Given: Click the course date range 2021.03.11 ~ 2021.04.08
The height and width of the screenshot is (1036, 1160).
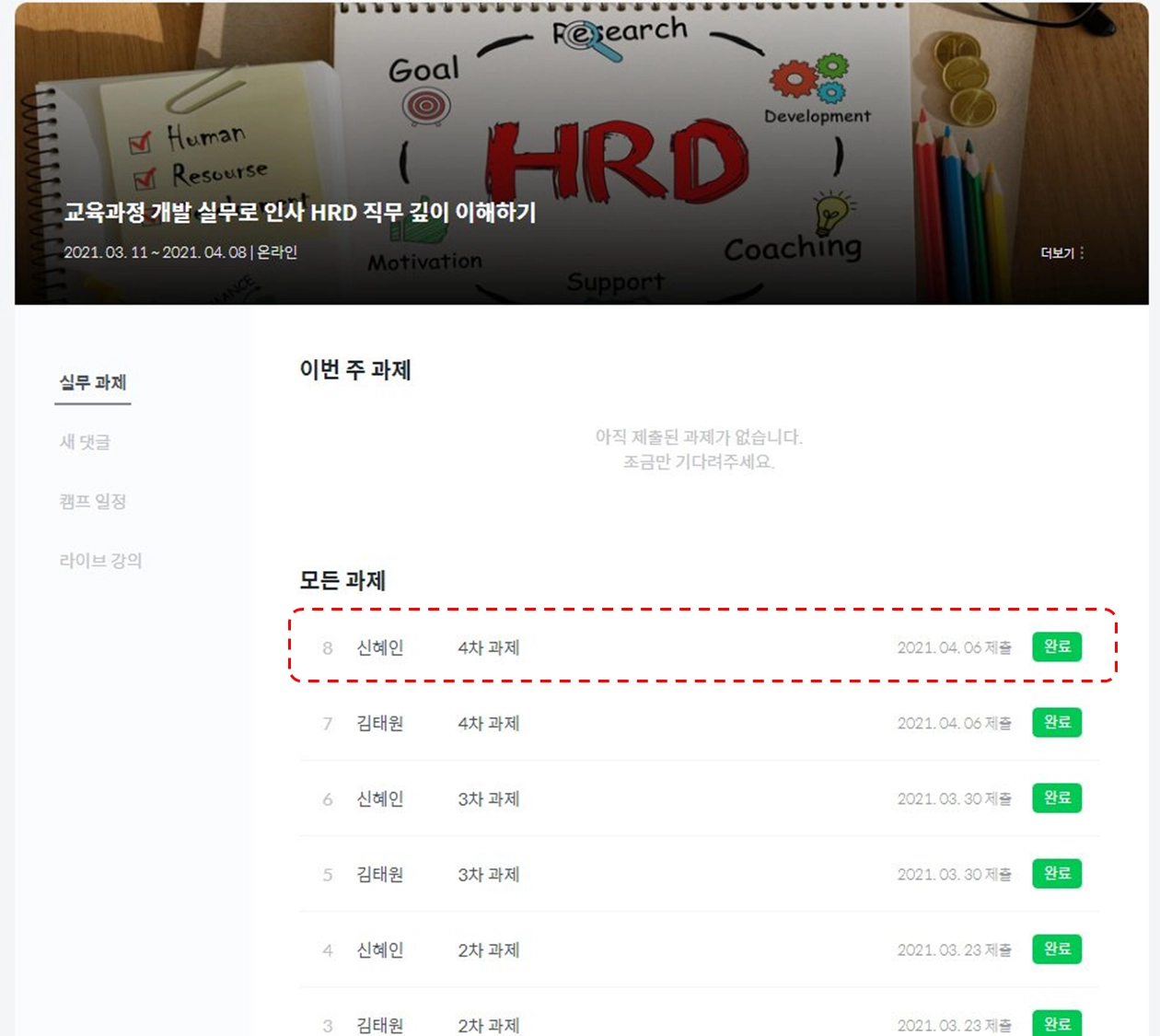Looking at the screenshot, I should [155, 252].
